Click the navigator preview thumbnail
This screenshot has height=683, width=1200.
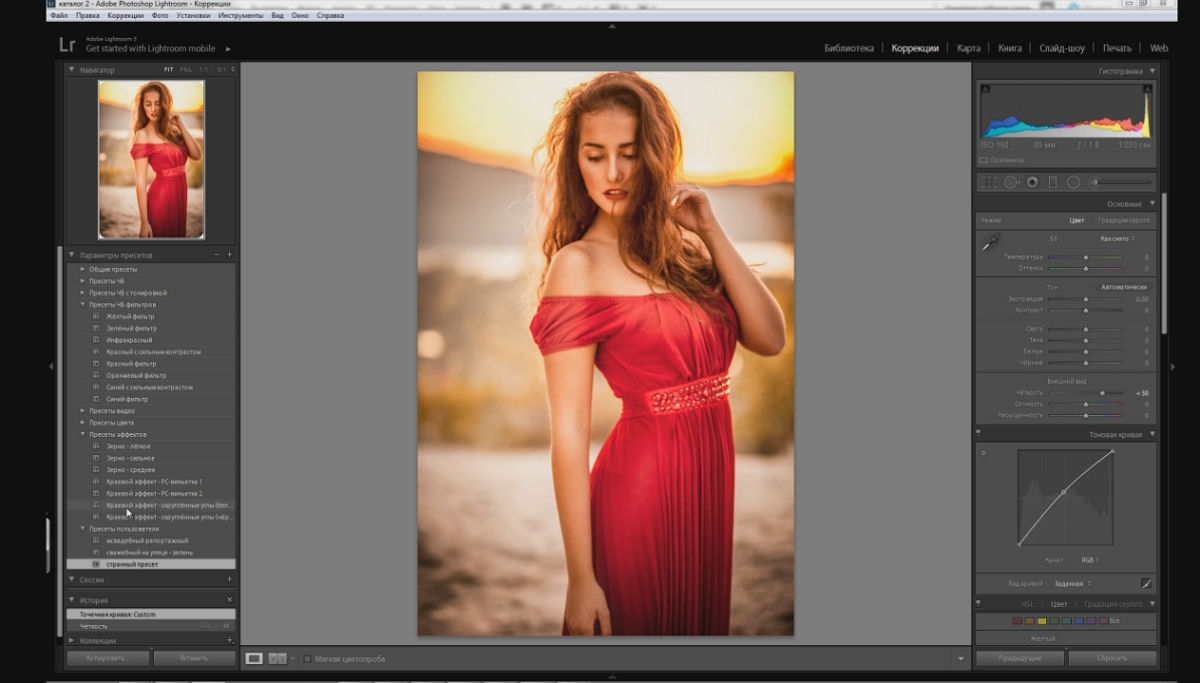151,159
